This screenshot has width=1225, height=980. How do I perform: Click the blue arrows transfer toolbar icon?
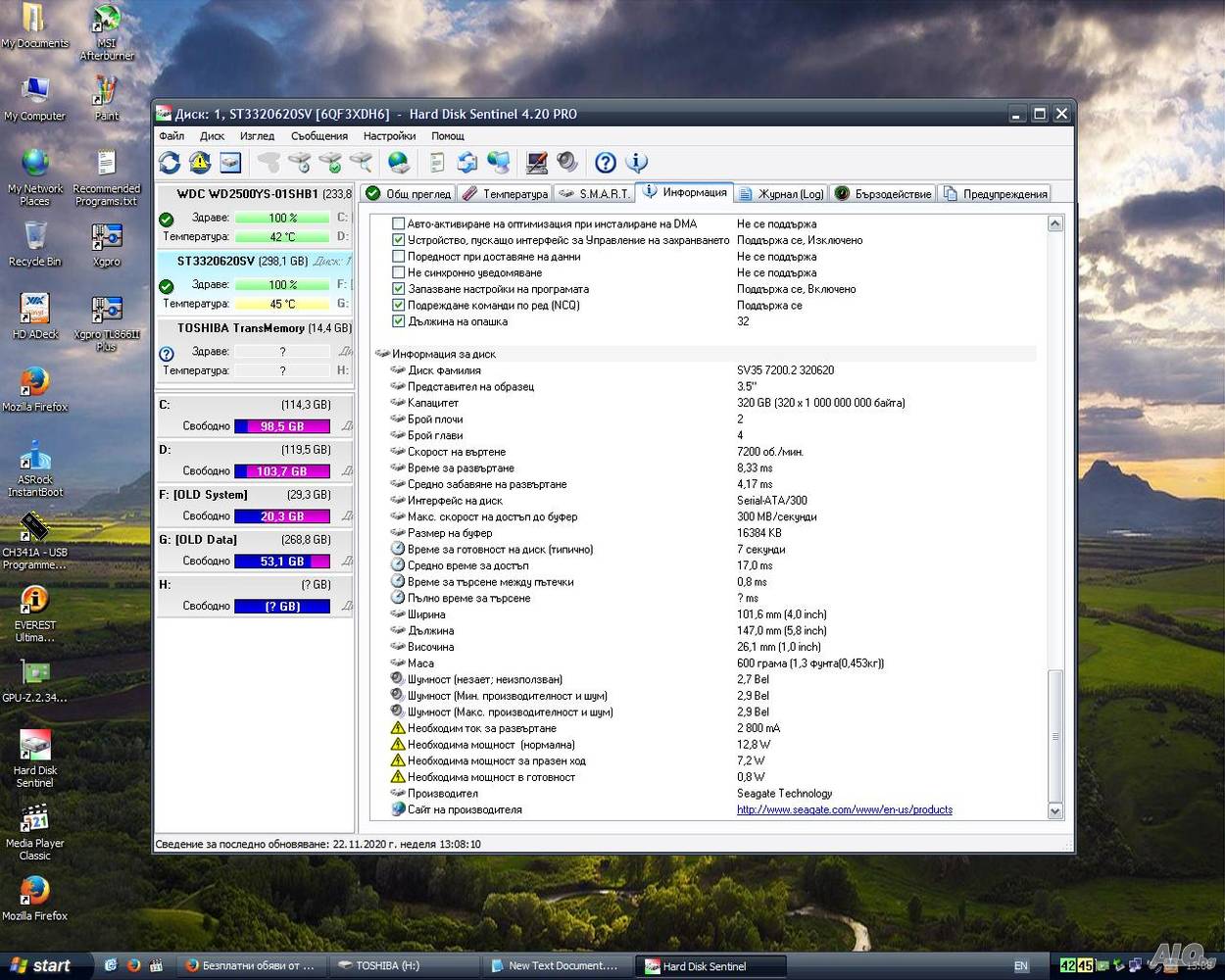[467, 163]
